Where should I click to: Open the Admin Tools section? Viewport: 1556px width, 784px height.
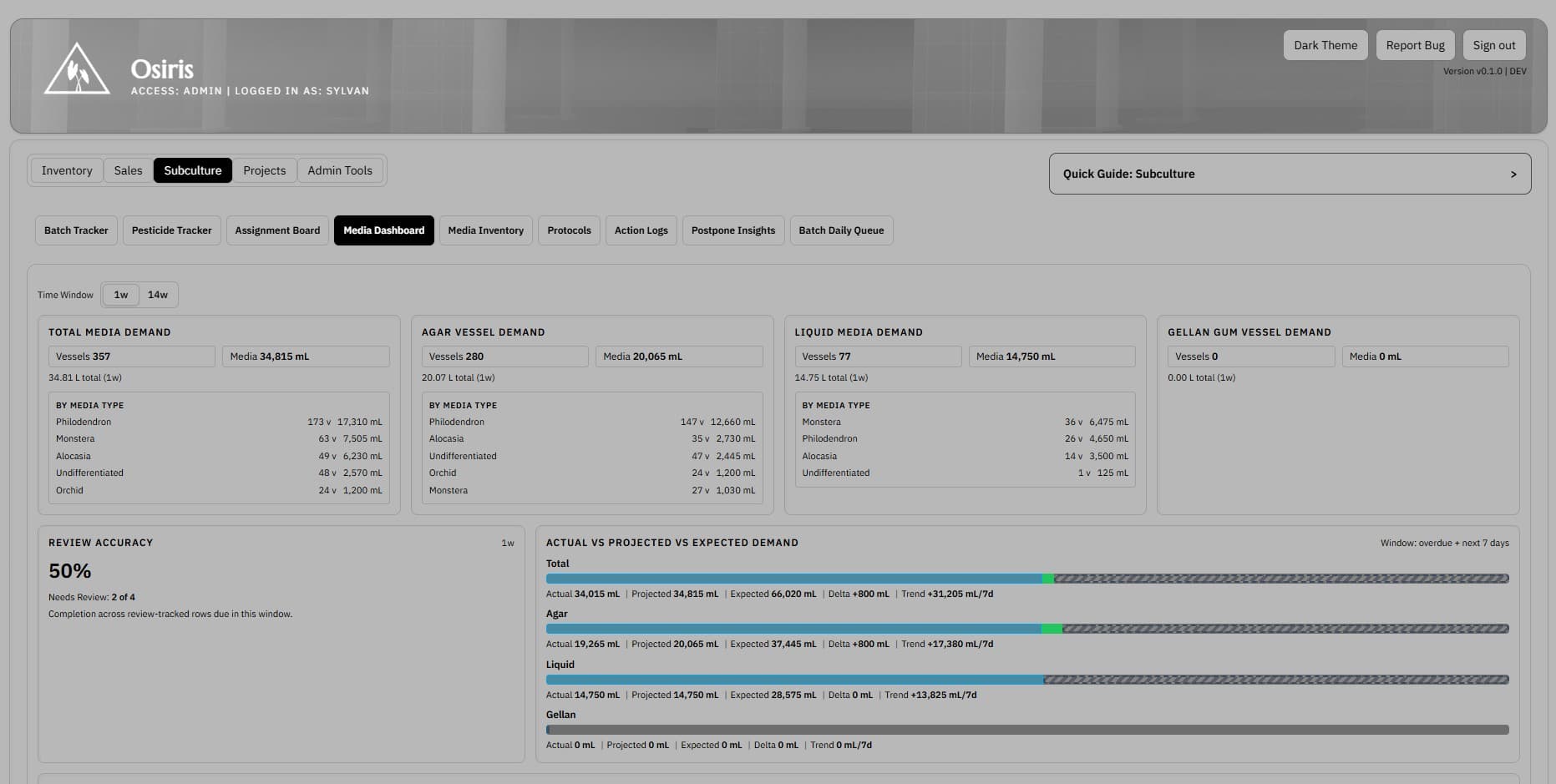(340, 169)
